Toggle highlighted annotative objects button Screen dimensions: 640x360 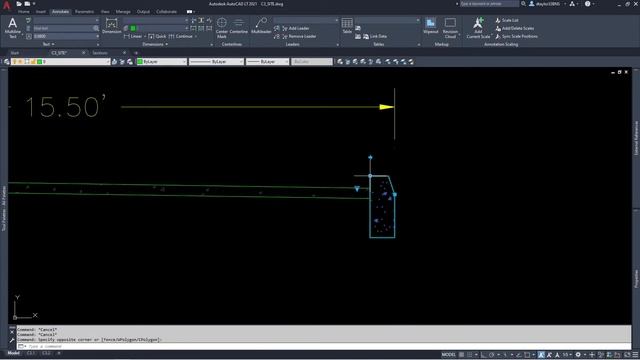(541, 355)
